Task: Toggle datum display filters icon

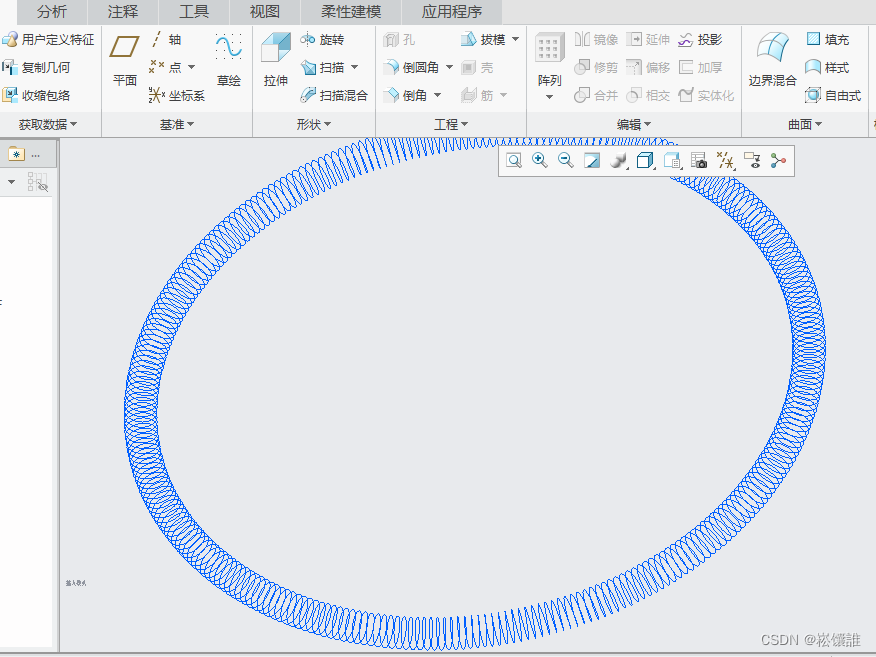Action: pos(727,161)
